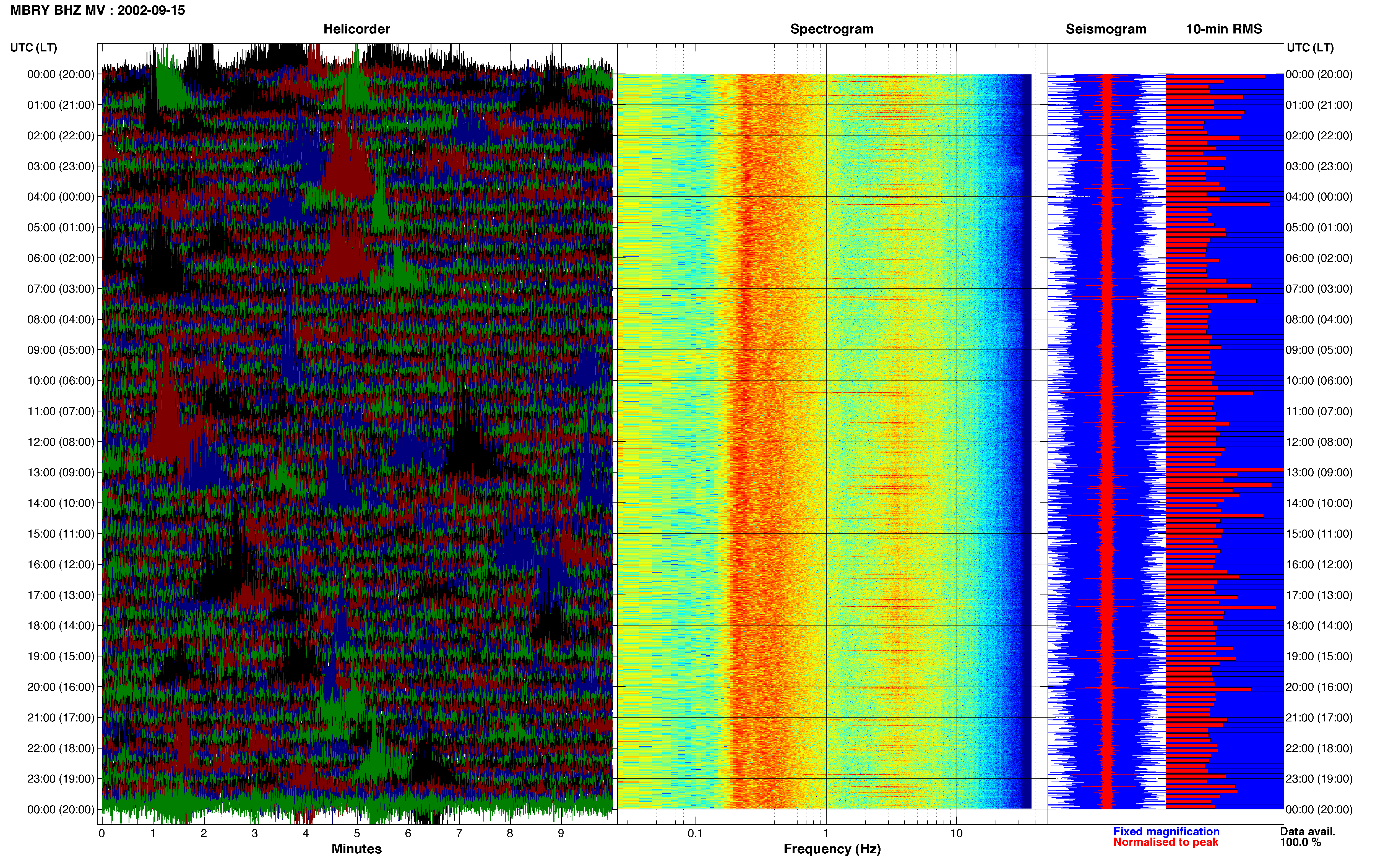1388x868 pixels.
Task: Click the left '02:00 (22:00)' time label
Action: 61,135
